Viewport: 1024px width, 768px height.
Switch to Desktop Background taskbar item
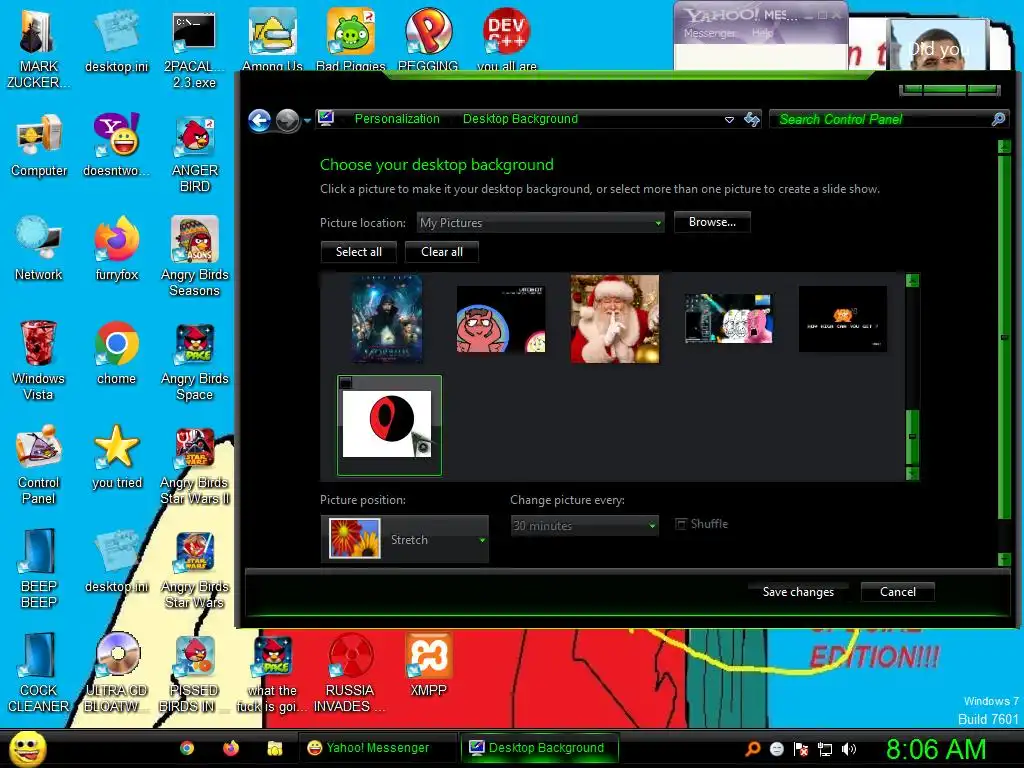click(x=539, y=748)
